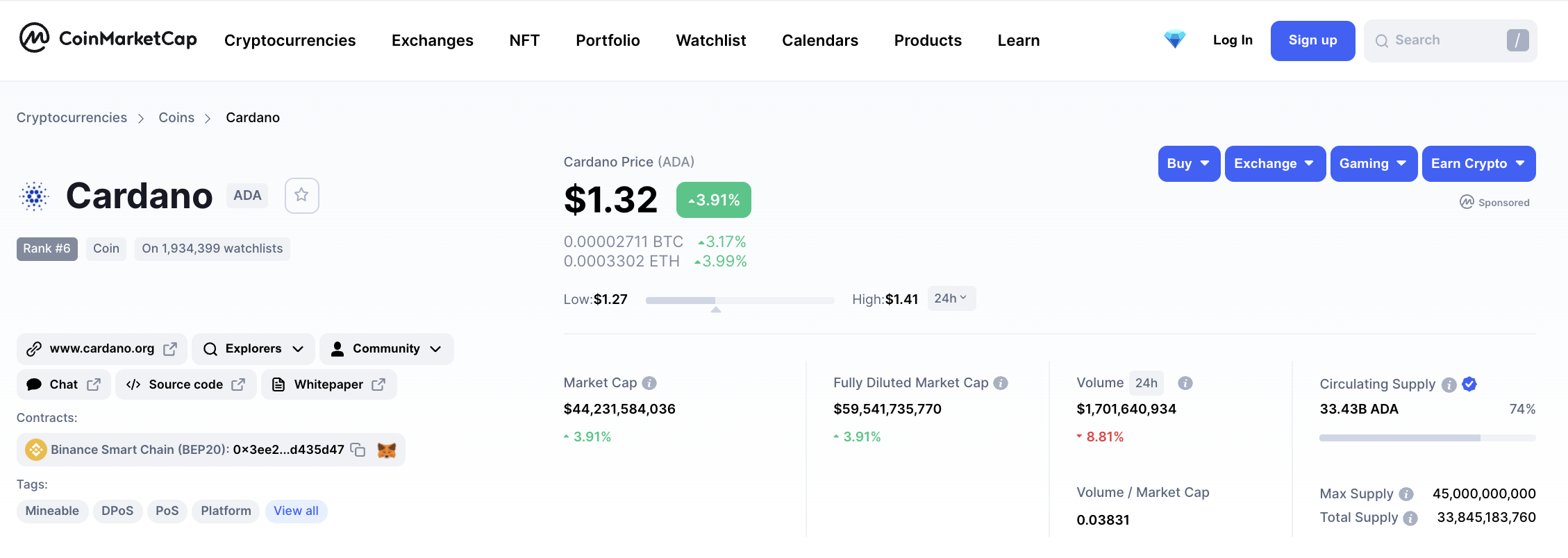
Task: Copy the Binance Smart Chain contract address
Action: [x=358, y=450]
